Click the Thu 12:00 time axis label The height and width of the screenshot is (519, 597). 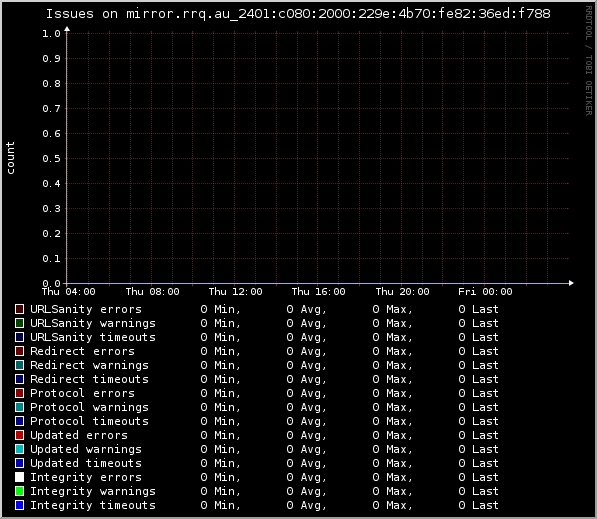coord(235,292)
